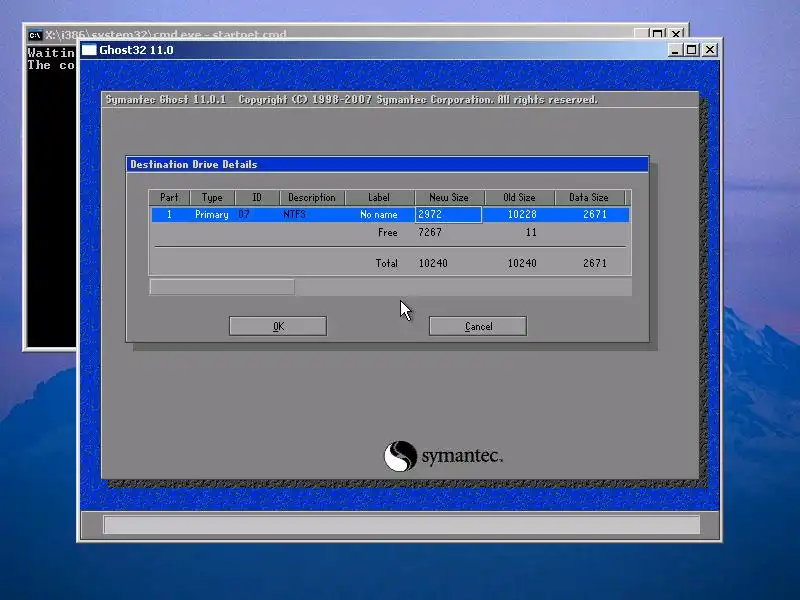This screenshot has height=600, width=800.
Task: Click the Total data size 2671
Action: (x=595, y=263)
